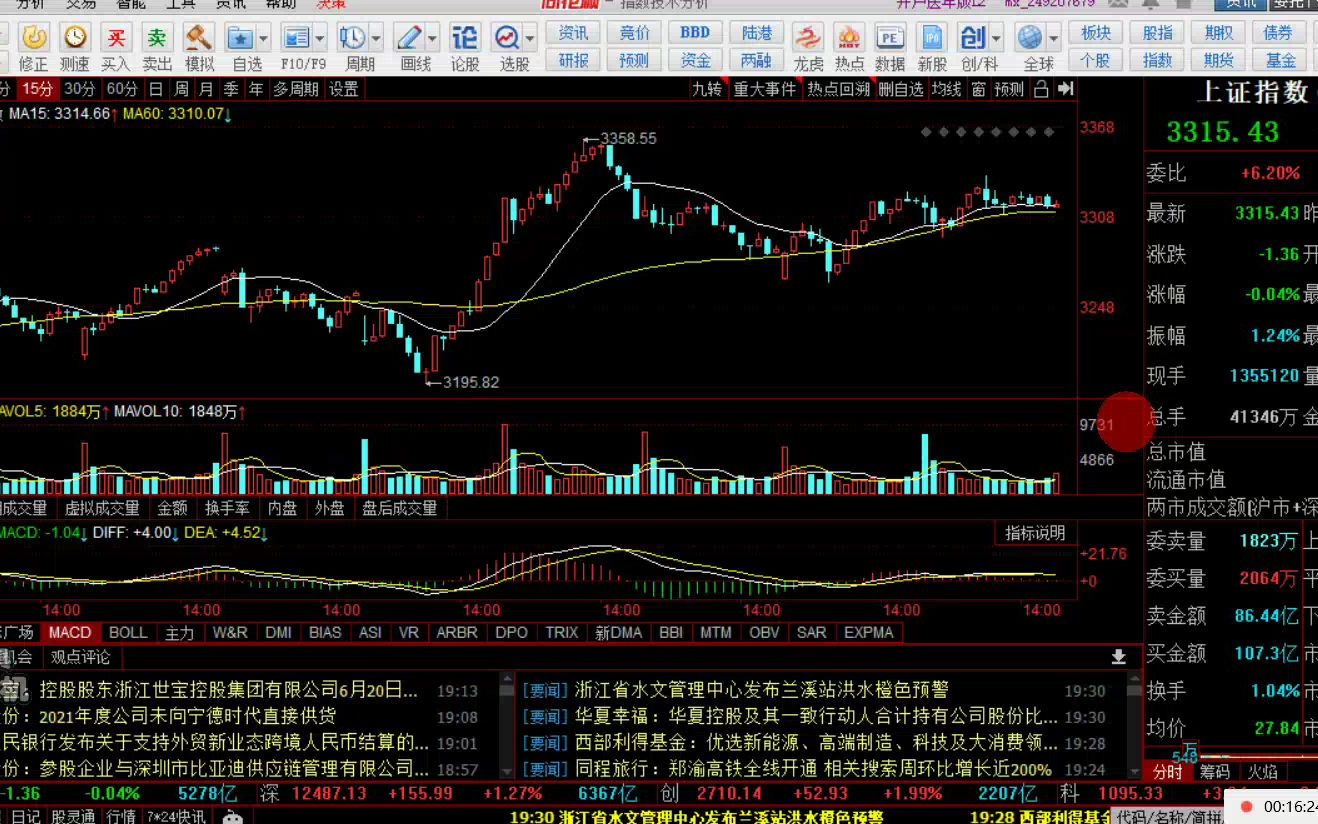Expand the 画线 dropdown arrow
1318x824 pixels.
433,39
